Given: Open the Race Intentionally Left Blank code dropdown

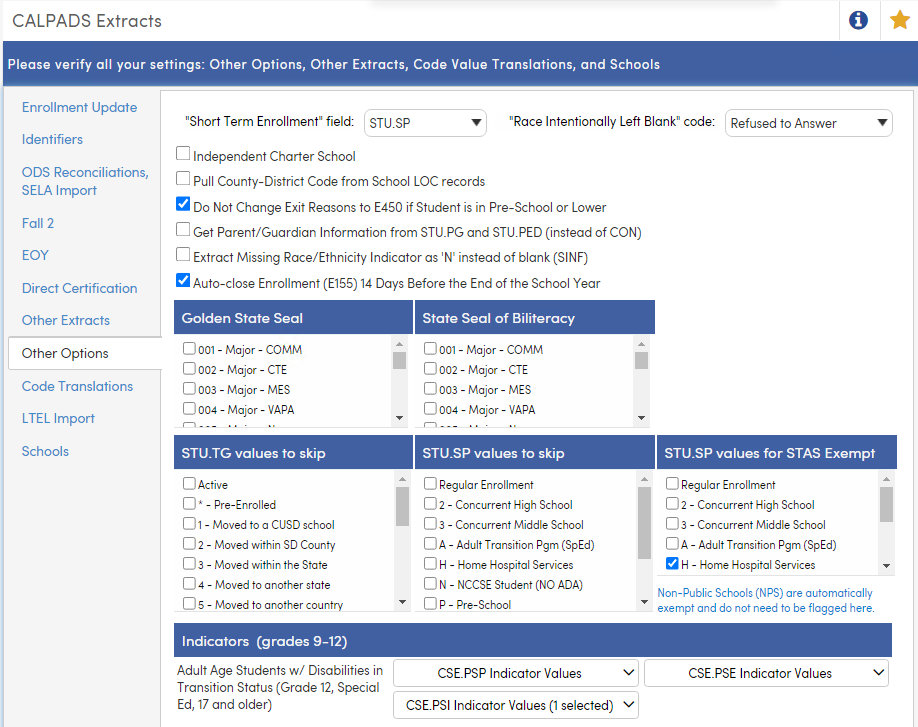Looking at the screenshot, I should (810, 122).
